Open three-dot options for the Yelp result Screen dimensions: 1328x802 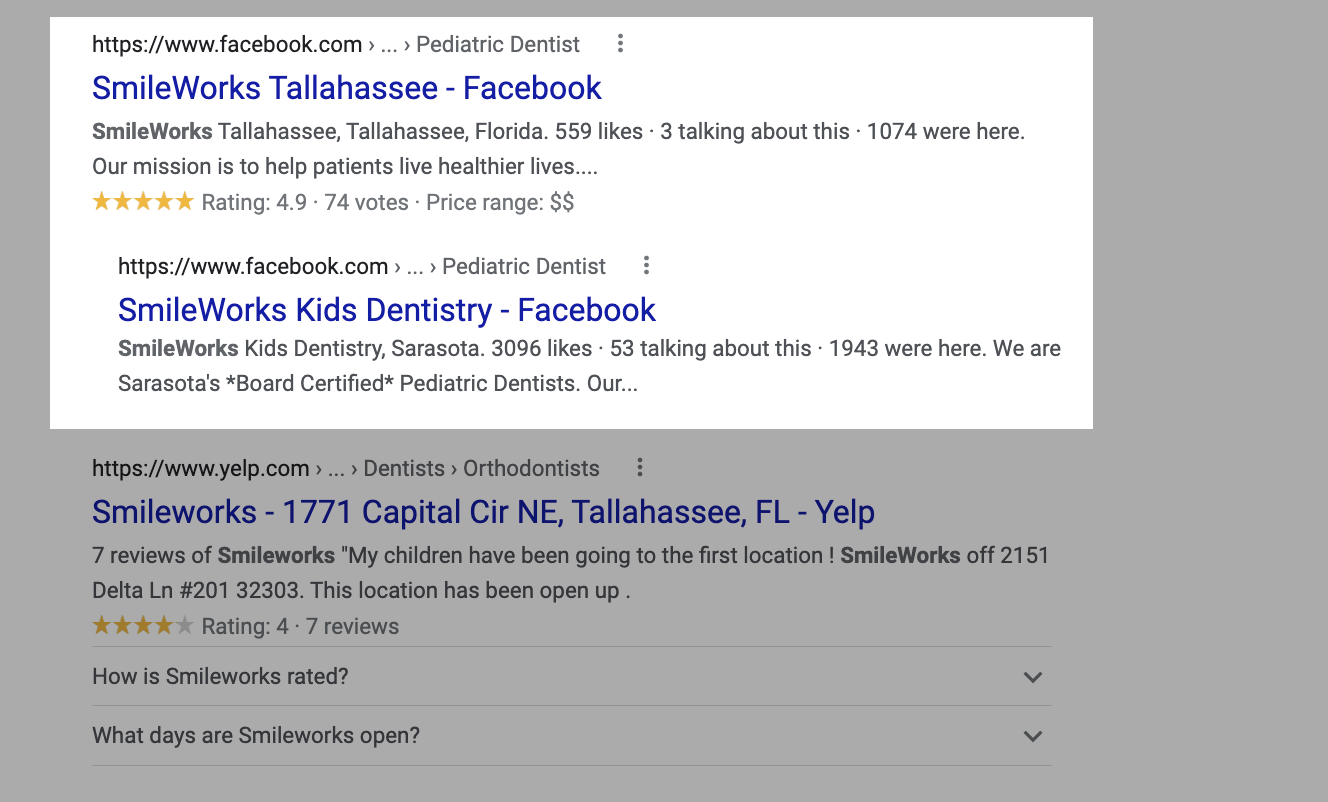tap(640, 468)
